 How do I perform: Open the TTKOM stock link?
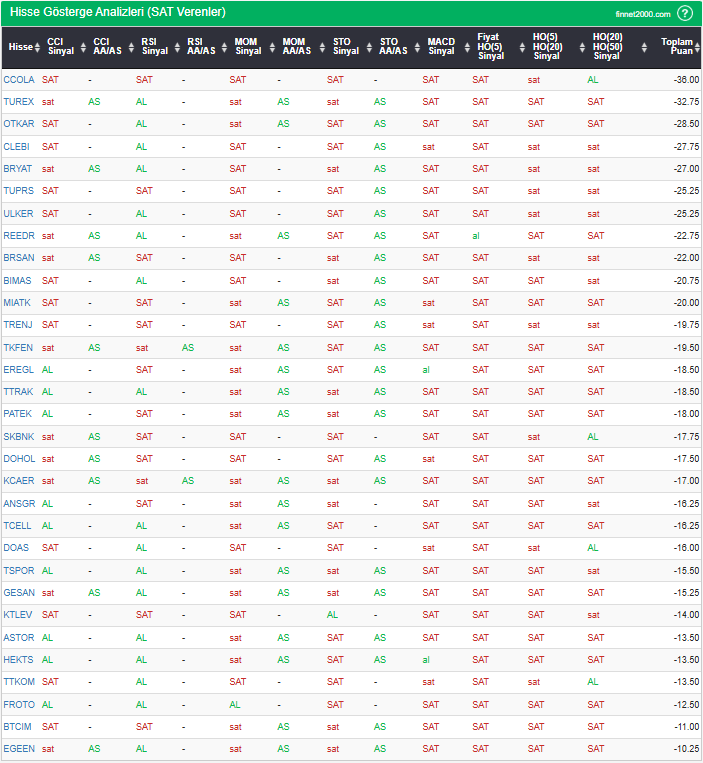click(x=19, y=682)
